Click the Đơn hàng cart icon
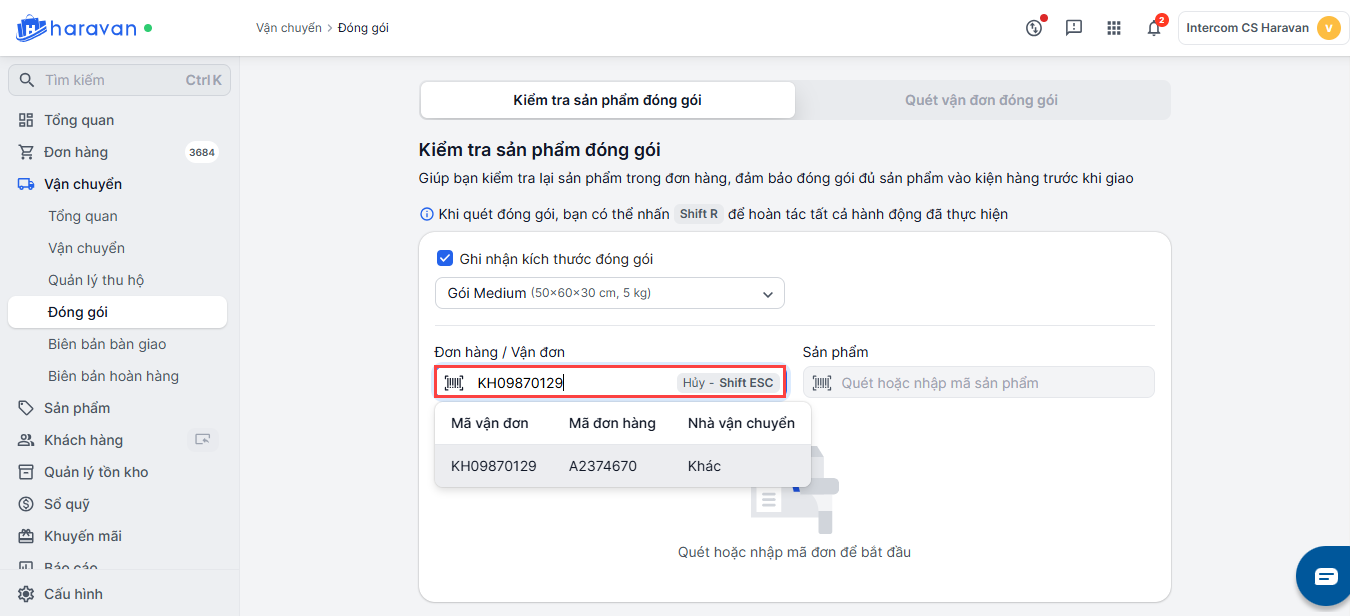 (x=26, y=152)
